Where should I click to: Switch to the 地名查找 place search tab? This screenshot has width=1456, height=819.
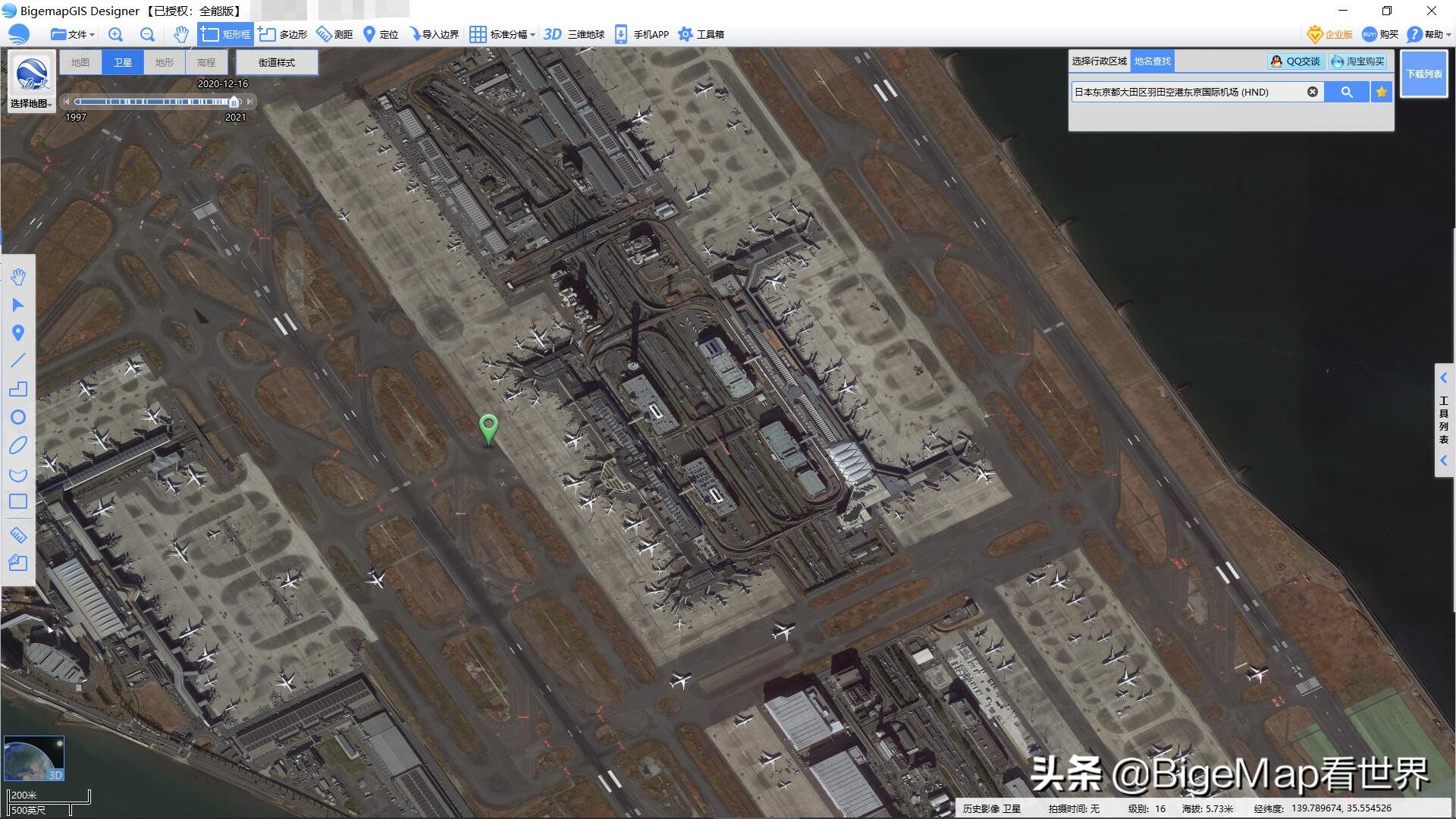coord(1153,61)
